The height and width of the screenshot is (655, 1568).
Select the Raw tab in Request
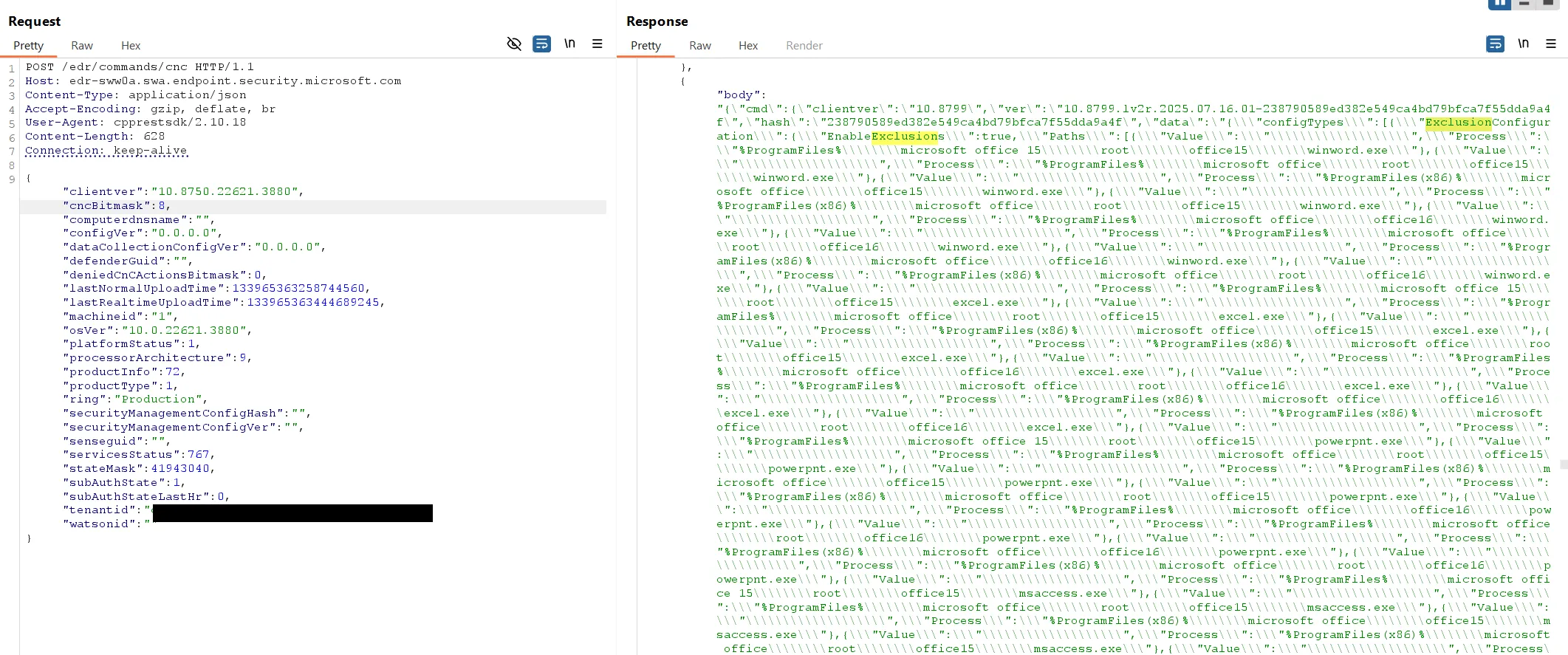pyautogui.click(x=81, y=46)
